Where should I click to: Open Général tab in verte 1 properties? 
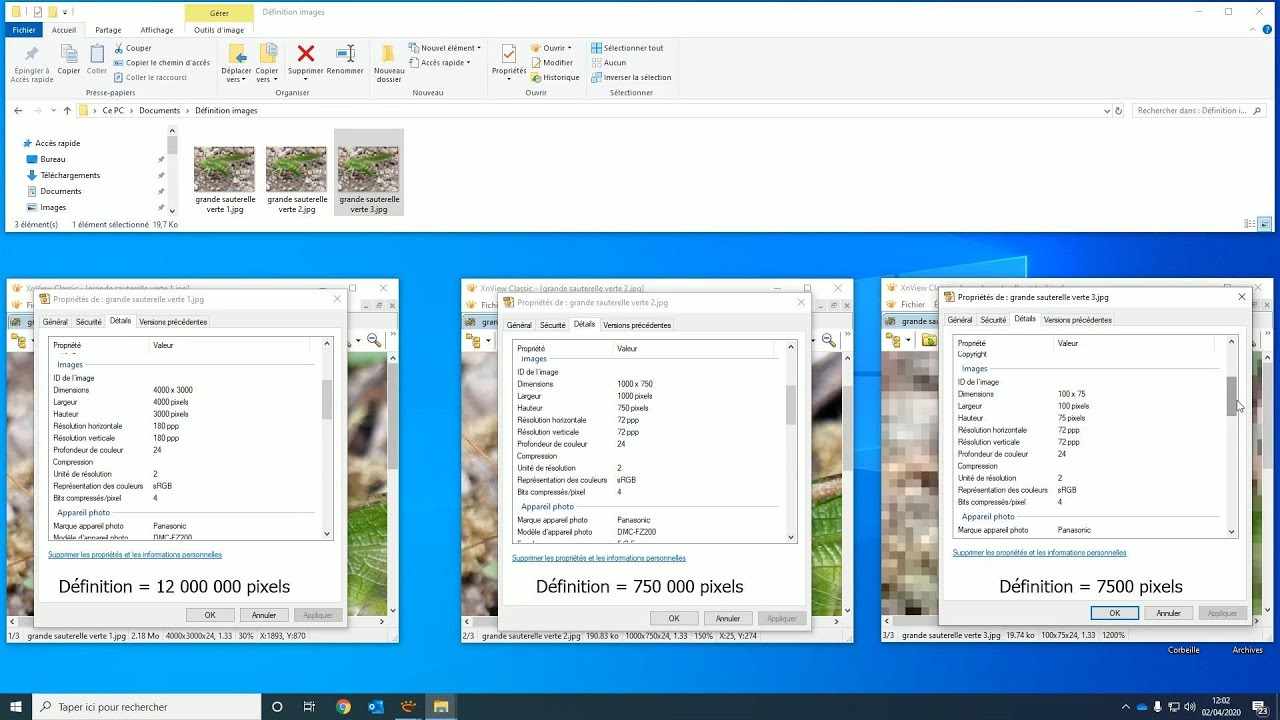55,322
